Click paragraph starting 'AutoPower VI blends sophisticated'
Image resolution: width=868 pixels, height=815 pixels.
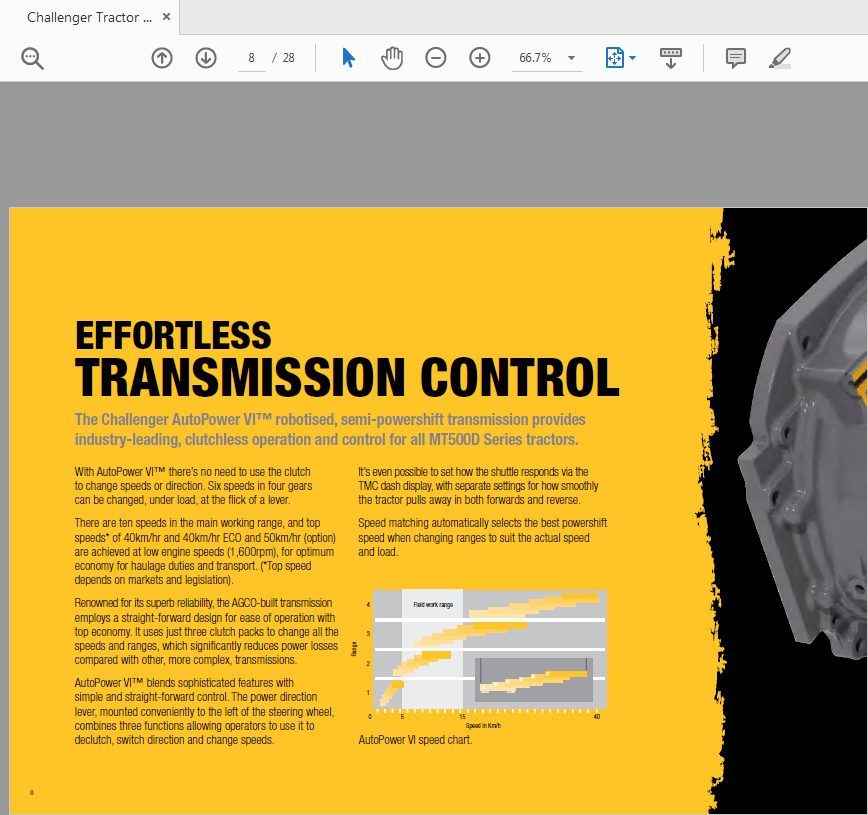point(204,711)
